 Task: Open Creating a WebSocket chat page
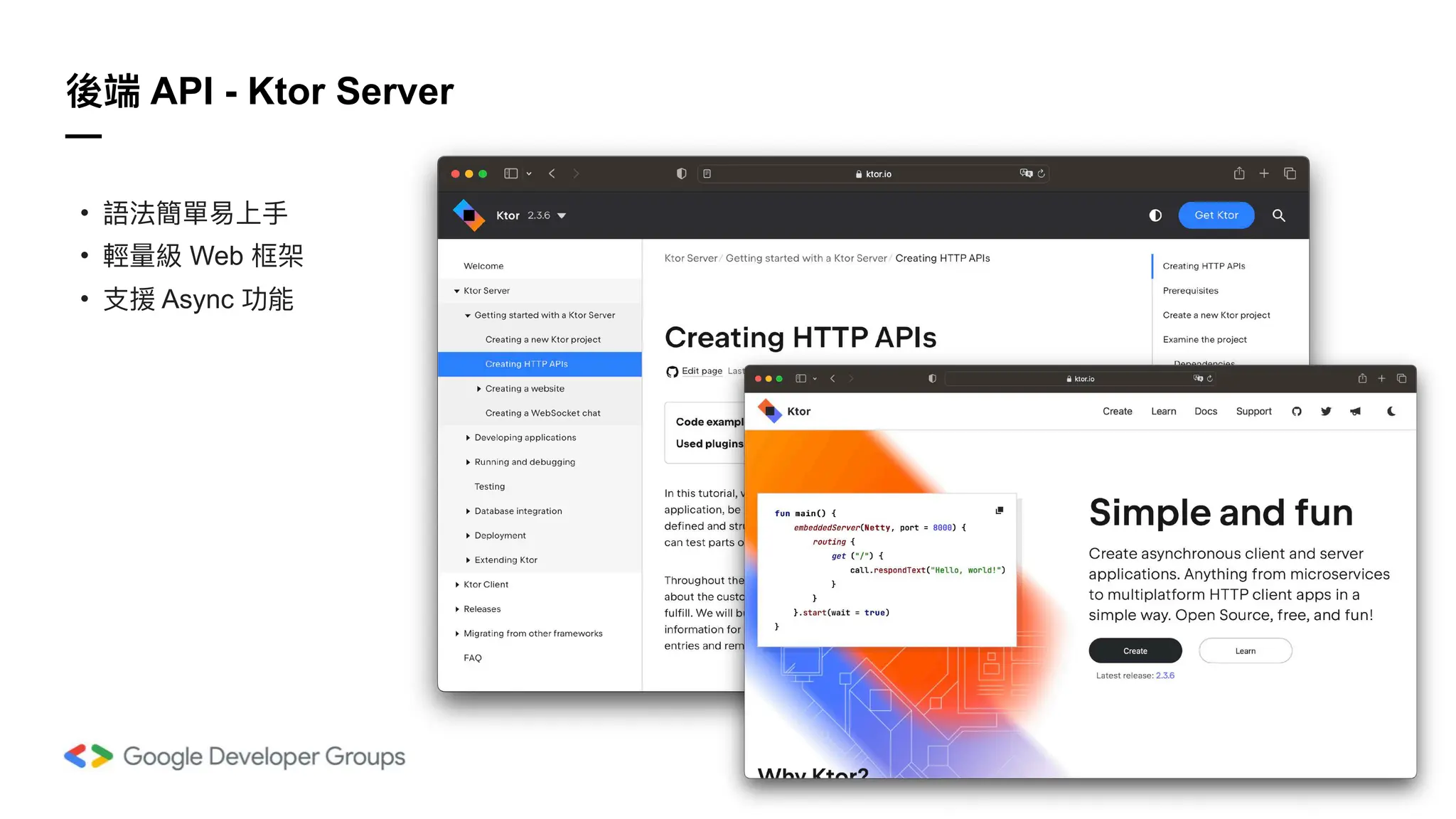543,413
